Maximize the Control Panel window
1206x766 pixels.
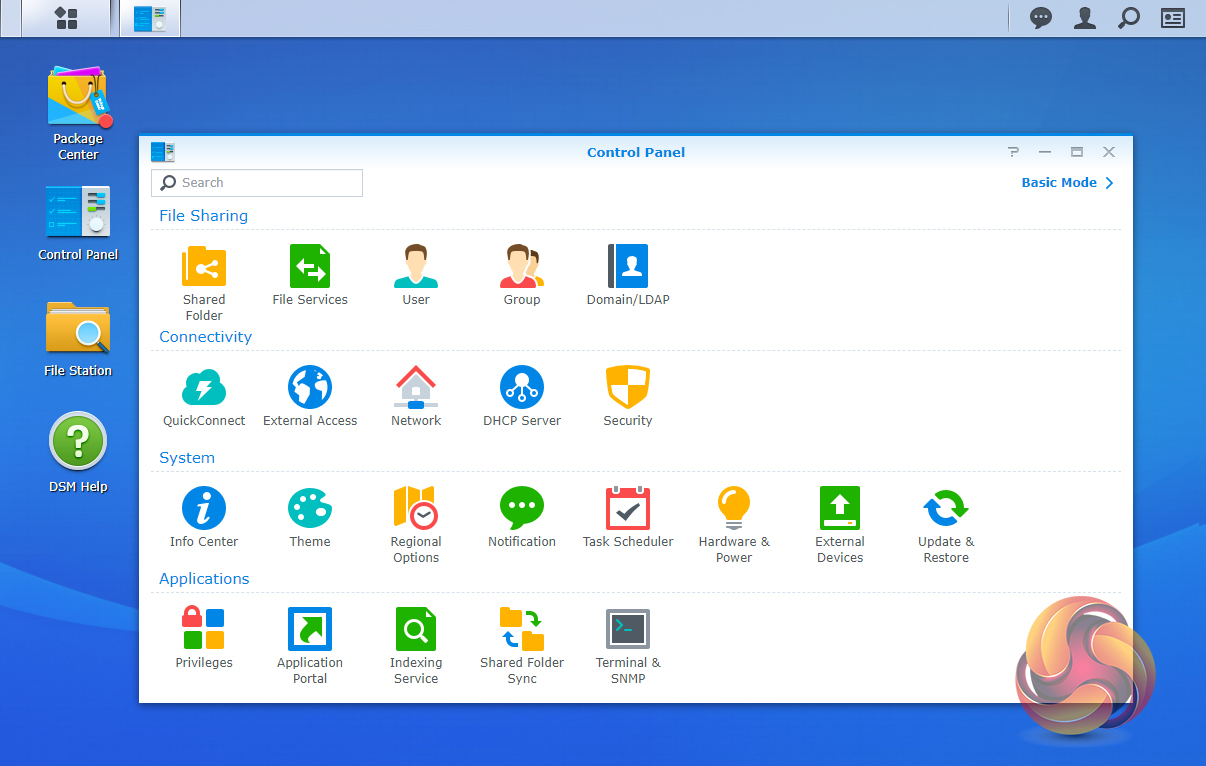tap(1077, 152)
